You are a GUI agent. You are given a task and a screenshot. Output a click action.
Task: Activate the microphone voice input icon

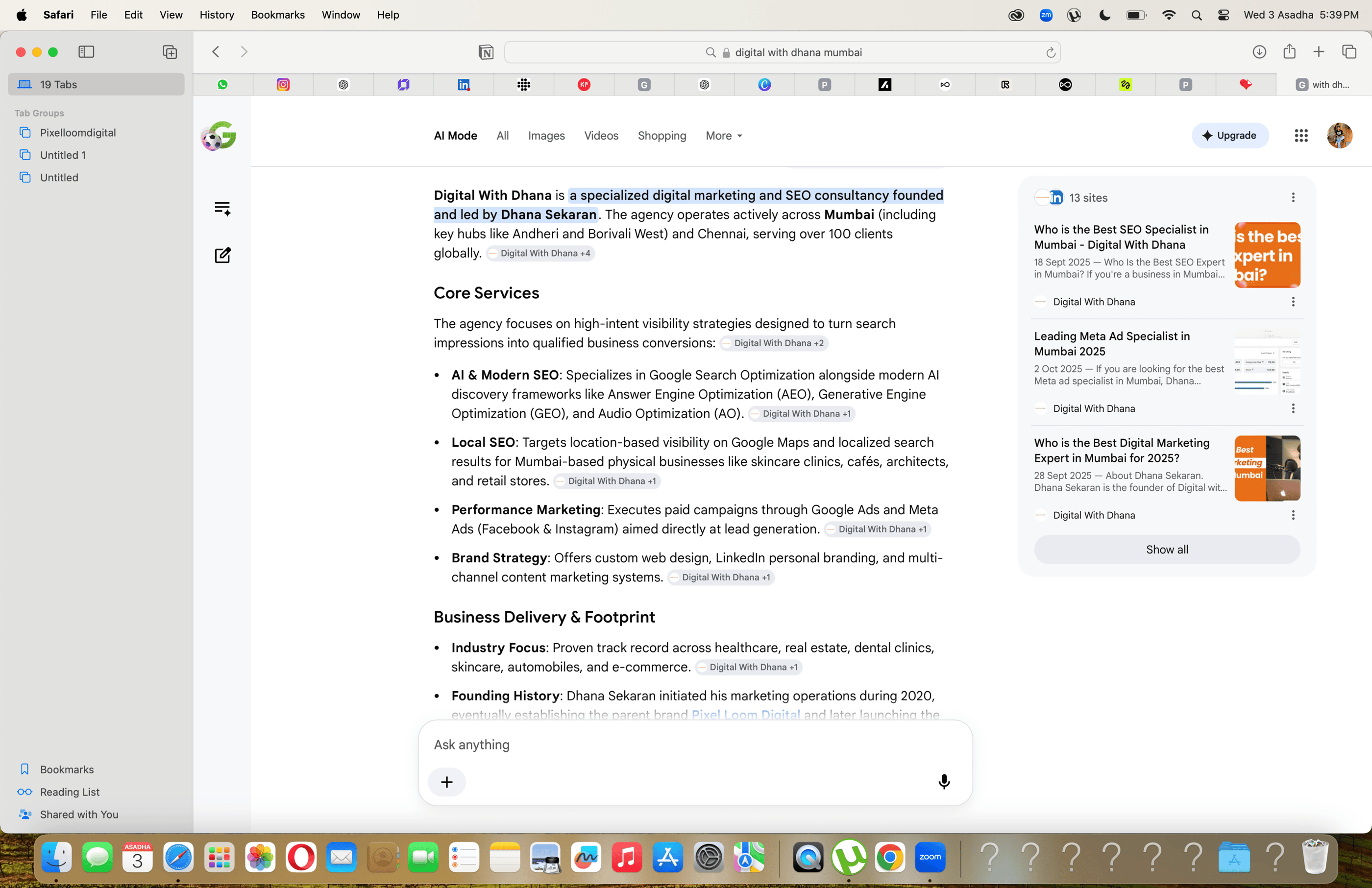point(944,782)
